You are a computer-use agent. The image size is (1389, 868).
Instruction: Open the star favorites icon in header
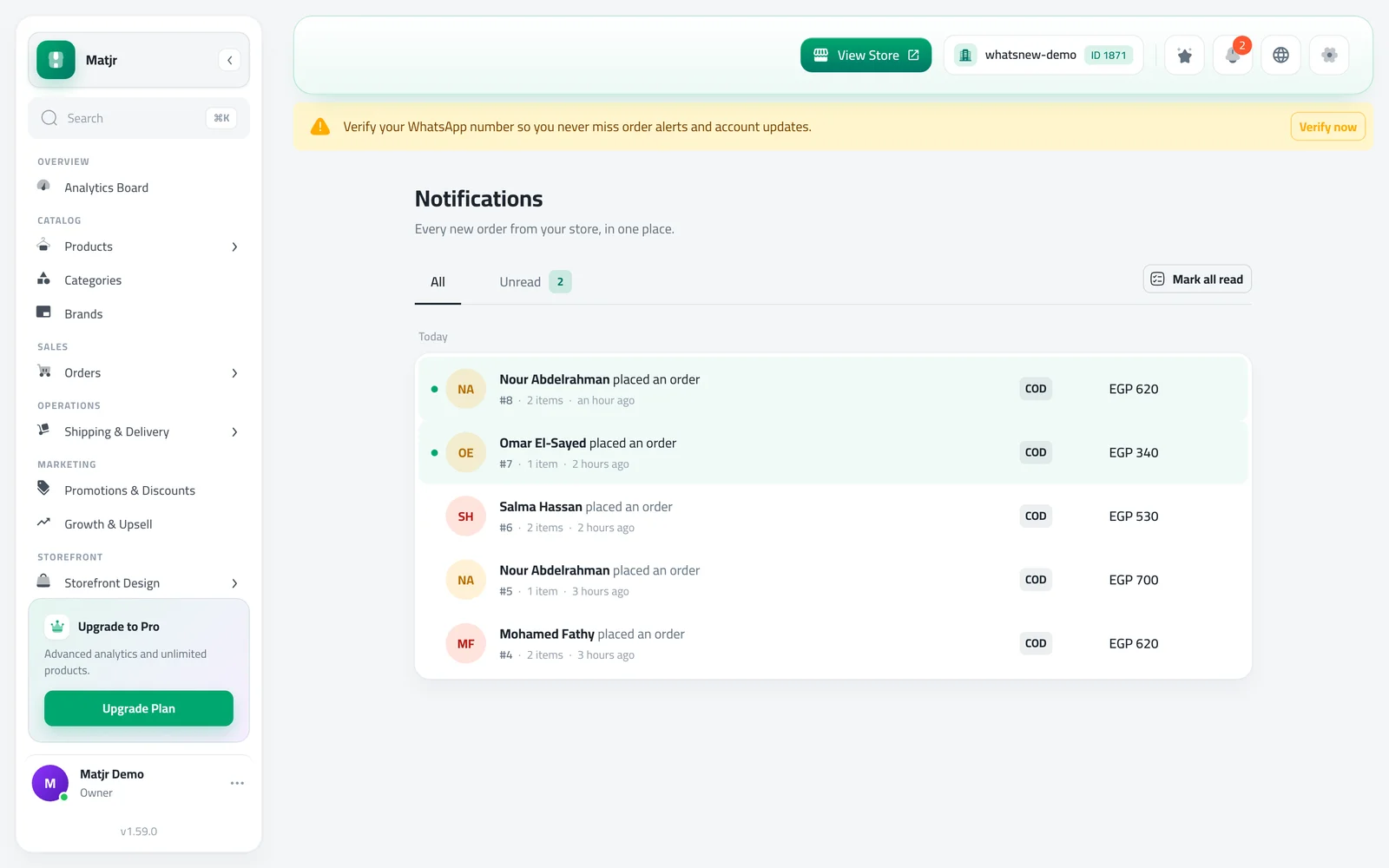[1184, 56]
